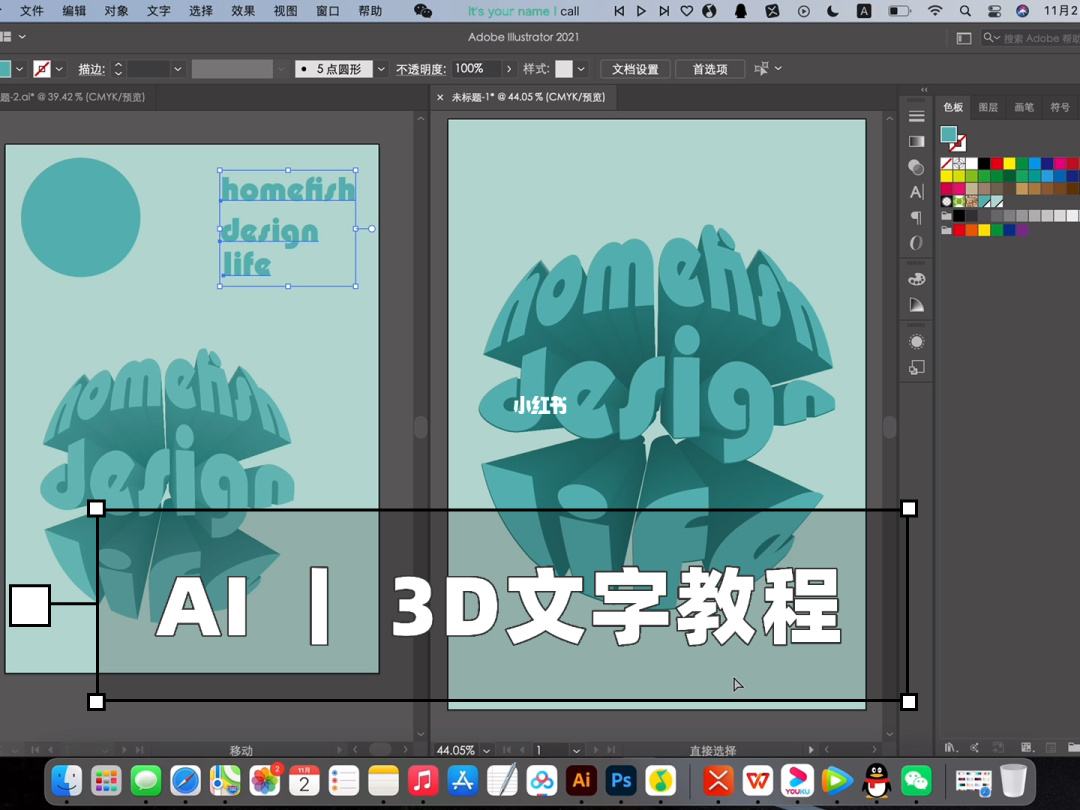Screen dimensions: 1080x810
Task: Expand the fill color dropdown in control bar
Action: [19, 69]
